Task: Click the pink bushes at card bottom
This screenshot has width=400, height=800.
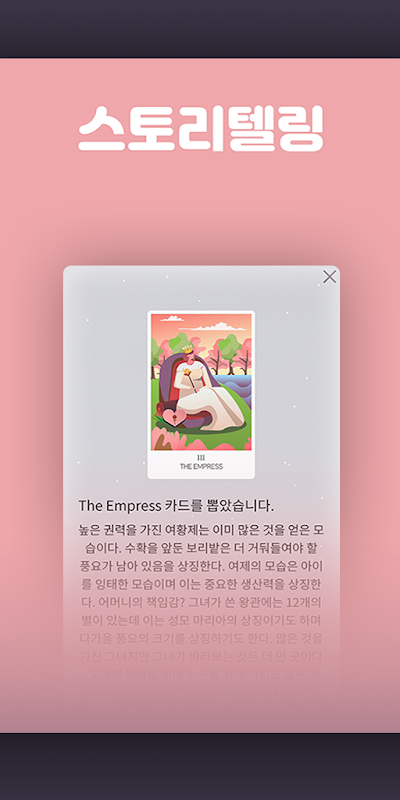Action: point(201,440)
